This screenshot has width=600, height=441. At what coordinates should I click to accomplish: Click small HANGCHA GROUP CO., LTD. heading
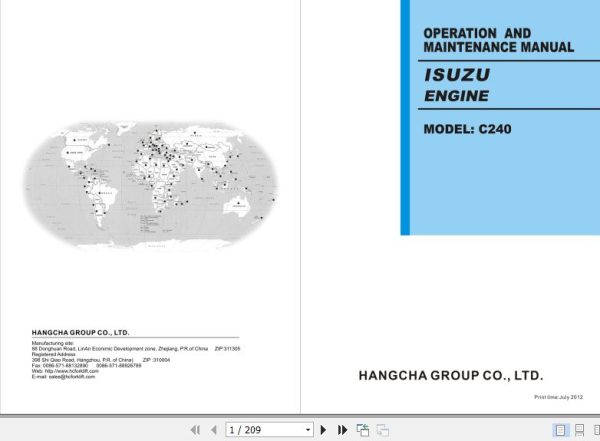[x=80, y=333]
